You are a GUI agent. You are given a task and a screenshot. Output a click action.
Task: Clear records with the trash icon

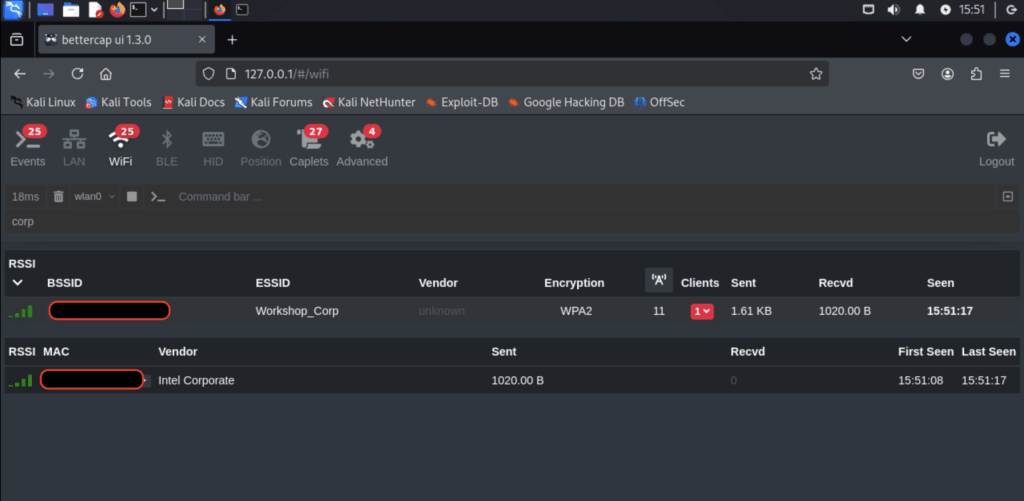coord(58,197)
